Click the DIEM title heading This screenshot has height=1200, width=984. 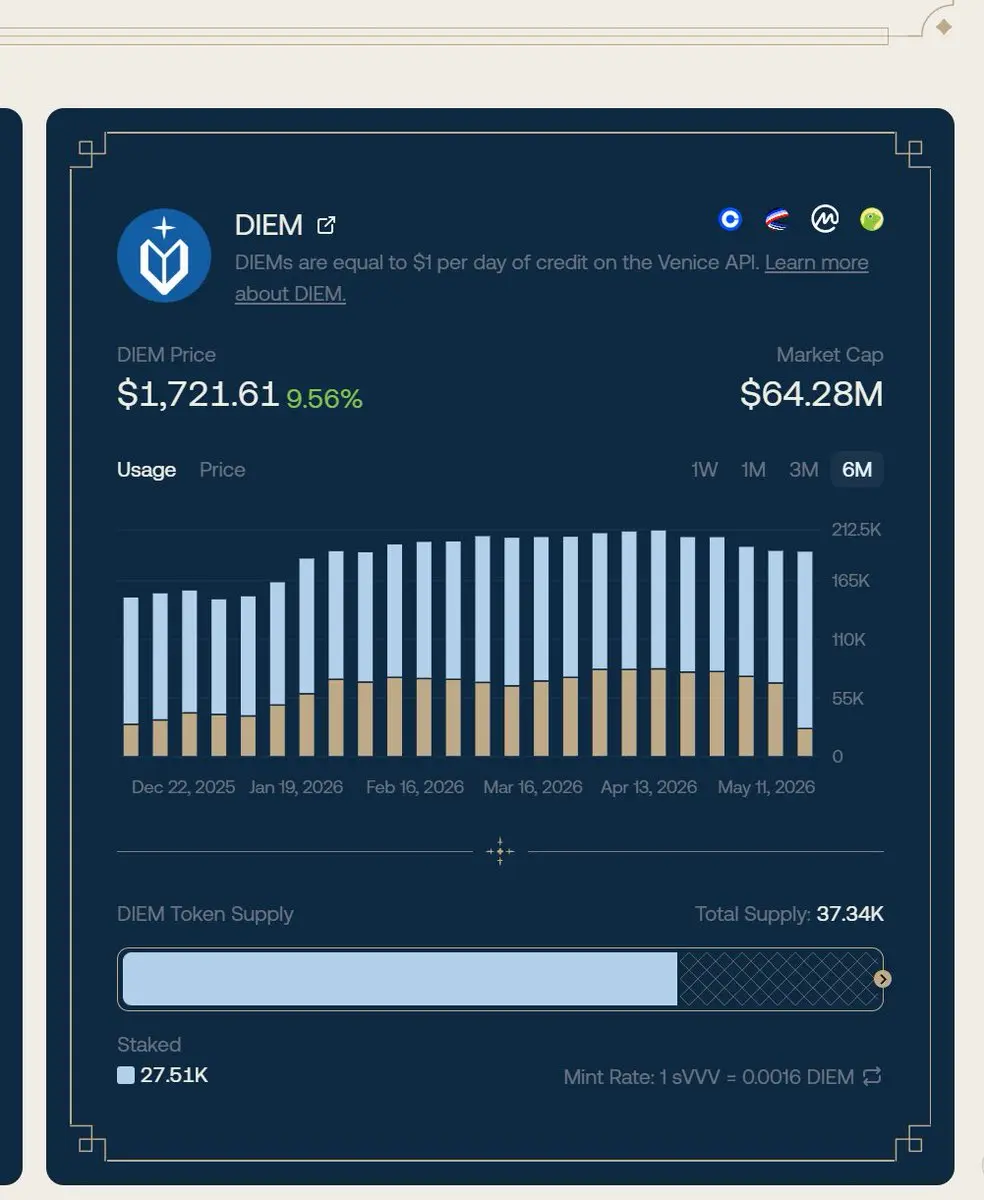[x=269, y=225]
